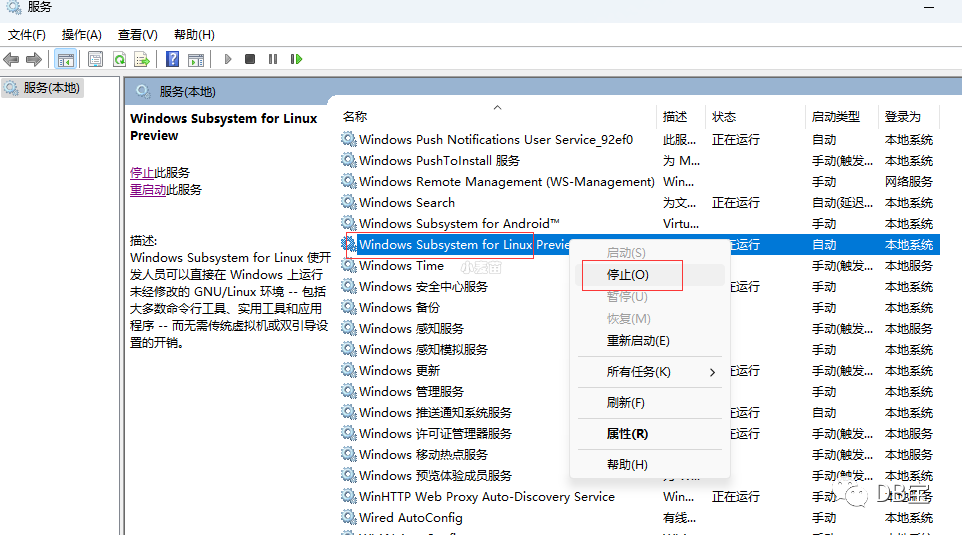
Task: Open the 操作(A) menu
Action: [82, 35]
